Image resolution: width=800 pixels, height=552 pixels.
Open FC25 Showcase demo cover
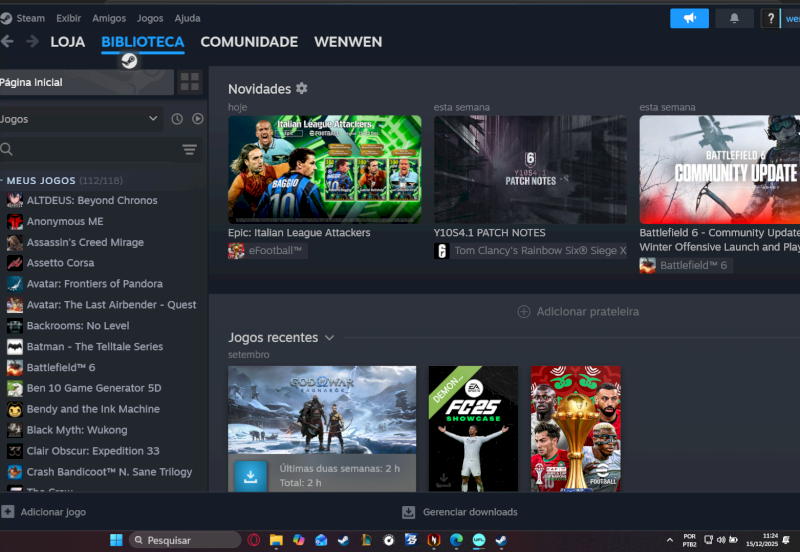[x=473, y=429]
